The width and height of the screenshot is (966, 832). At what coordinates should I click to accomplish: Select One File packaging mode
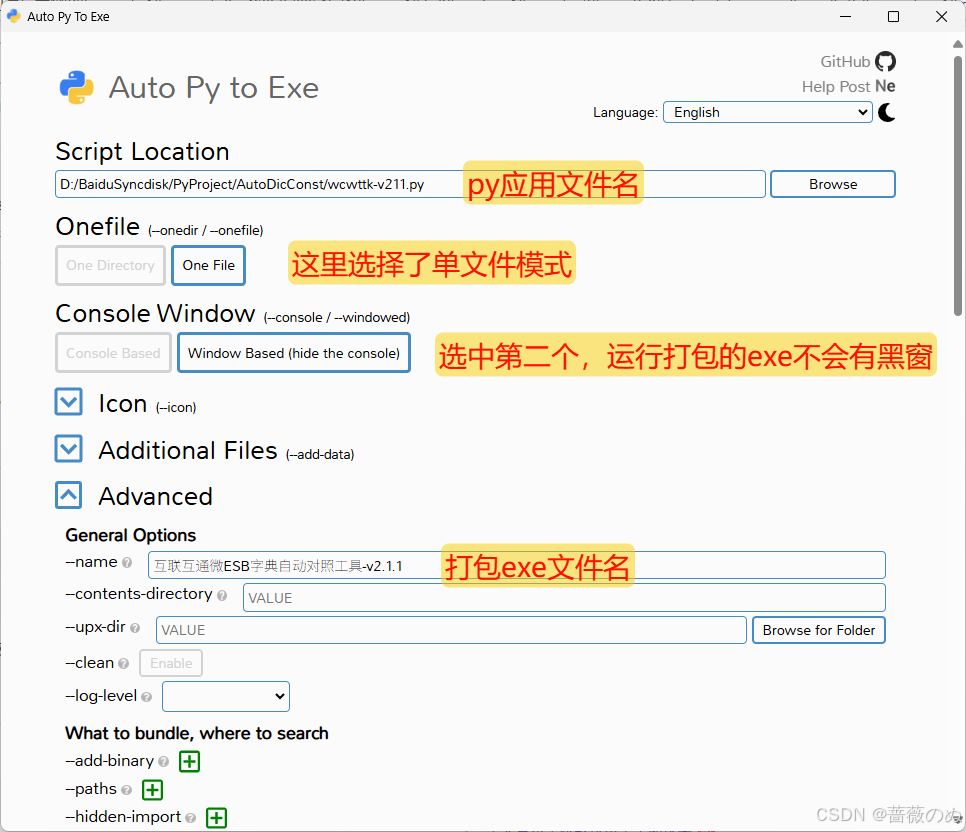[x=208, y=265]
